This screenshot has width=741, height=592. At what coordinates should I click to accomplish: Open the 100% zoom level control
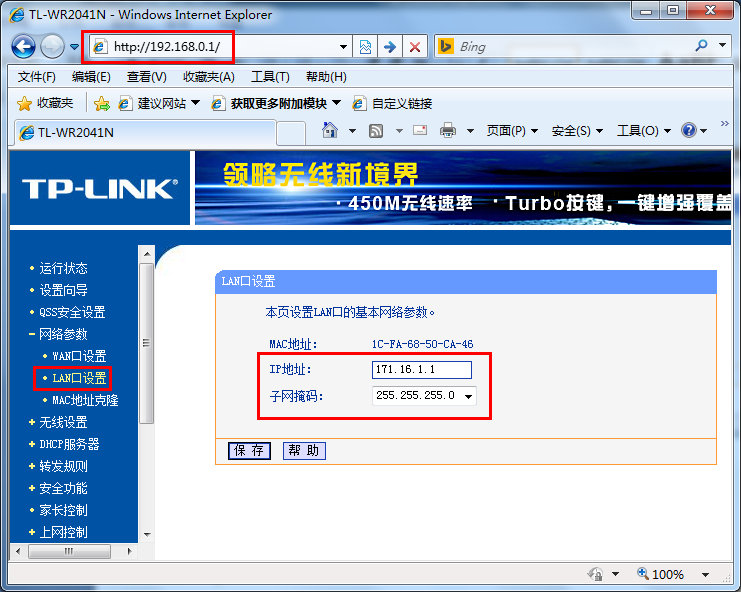click(673, 574)
